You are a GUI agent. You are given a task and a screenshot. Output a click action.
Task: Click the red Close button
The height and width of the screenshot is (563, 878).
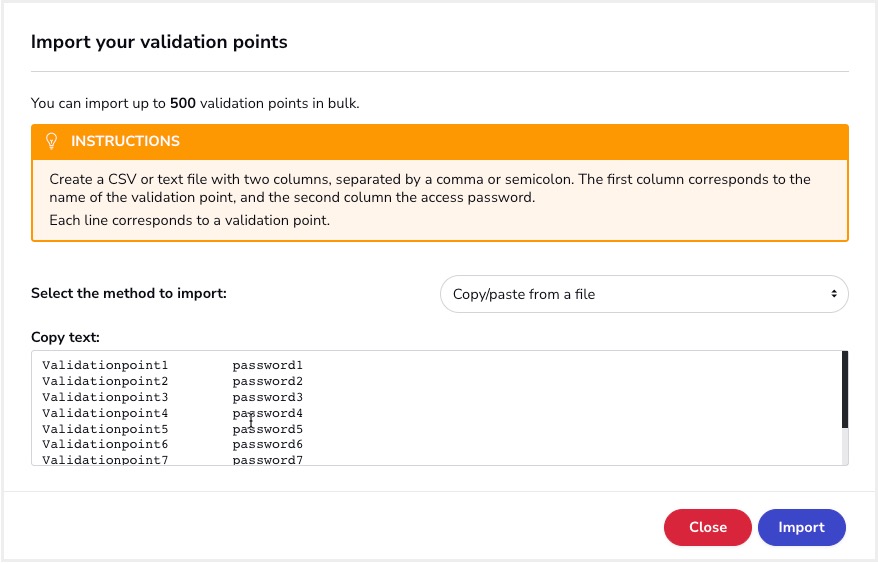(708, 527)
